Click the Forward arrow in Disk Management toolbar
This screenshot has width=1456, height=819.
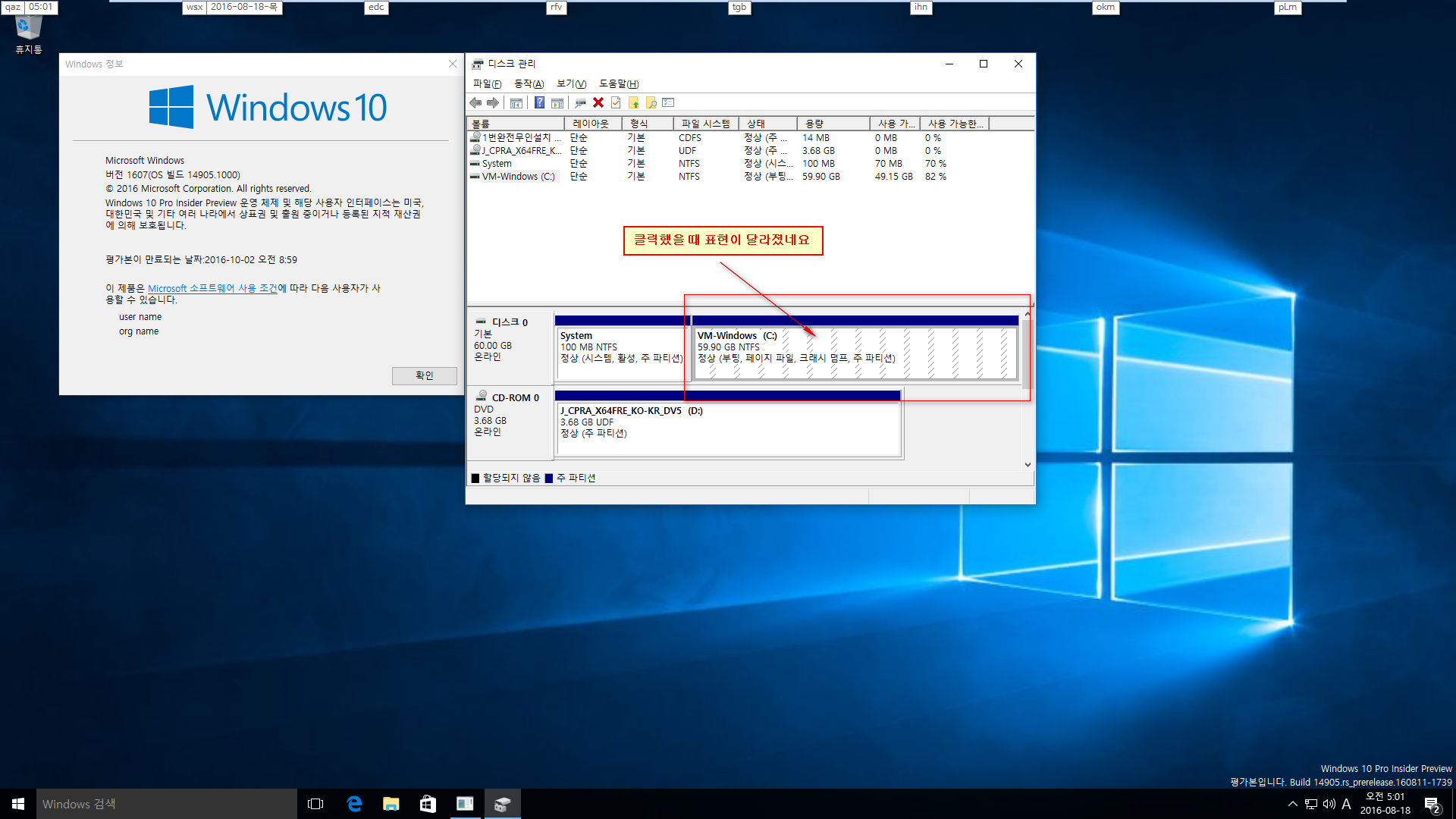pos(493,103)
